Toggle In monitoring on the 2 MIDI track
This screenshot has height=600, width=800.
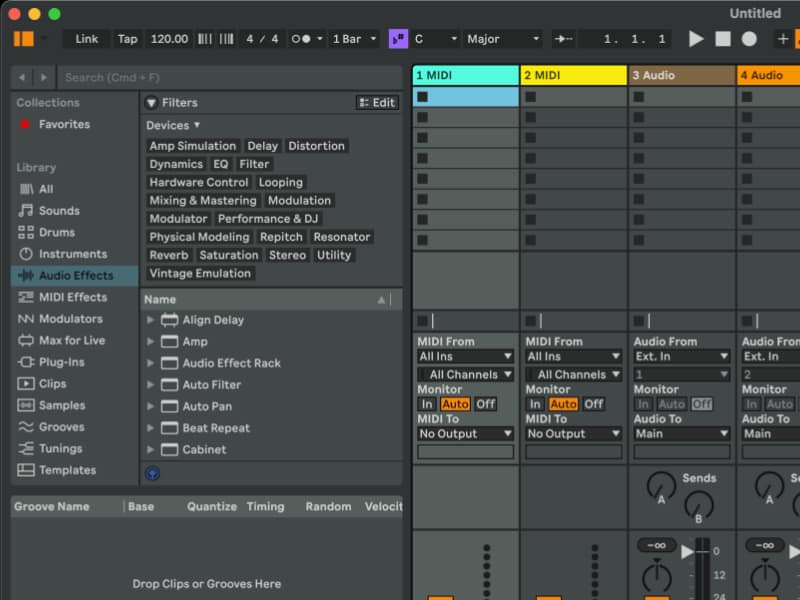coord(536,404)
